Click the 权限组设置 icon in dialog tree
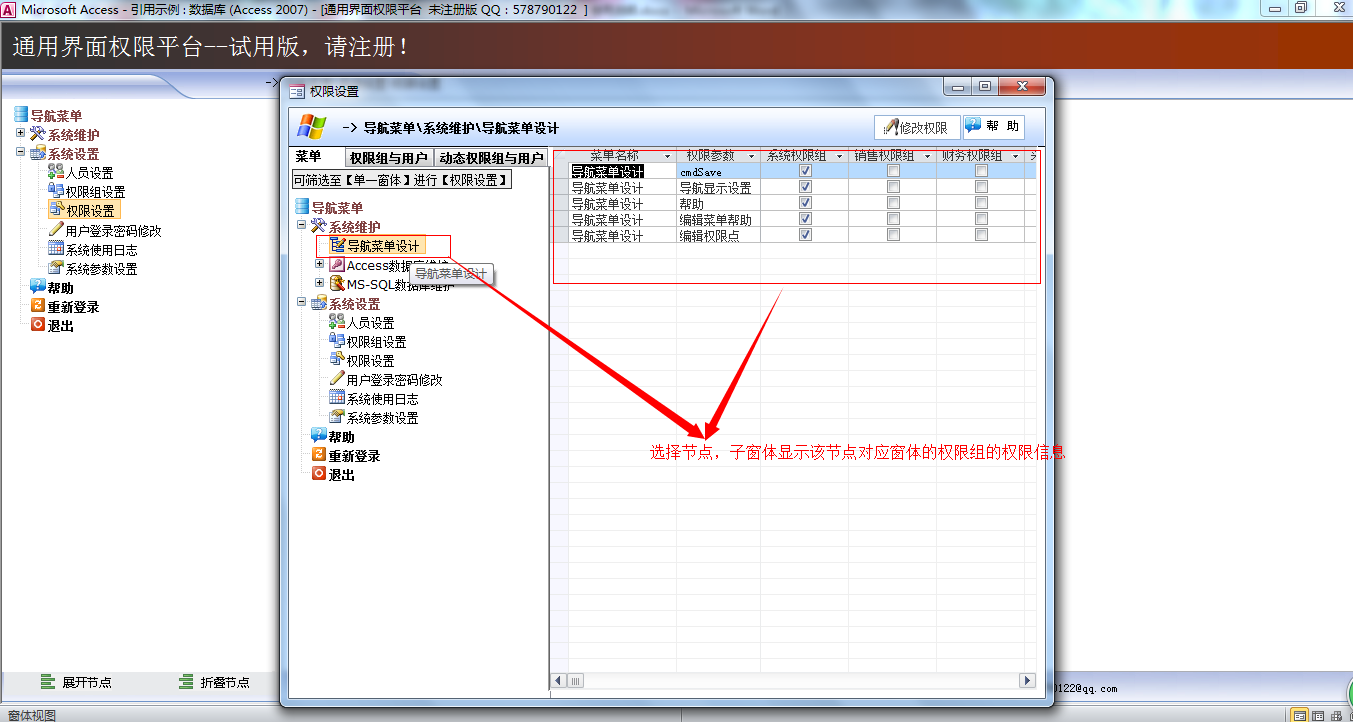 pos(337,341)
